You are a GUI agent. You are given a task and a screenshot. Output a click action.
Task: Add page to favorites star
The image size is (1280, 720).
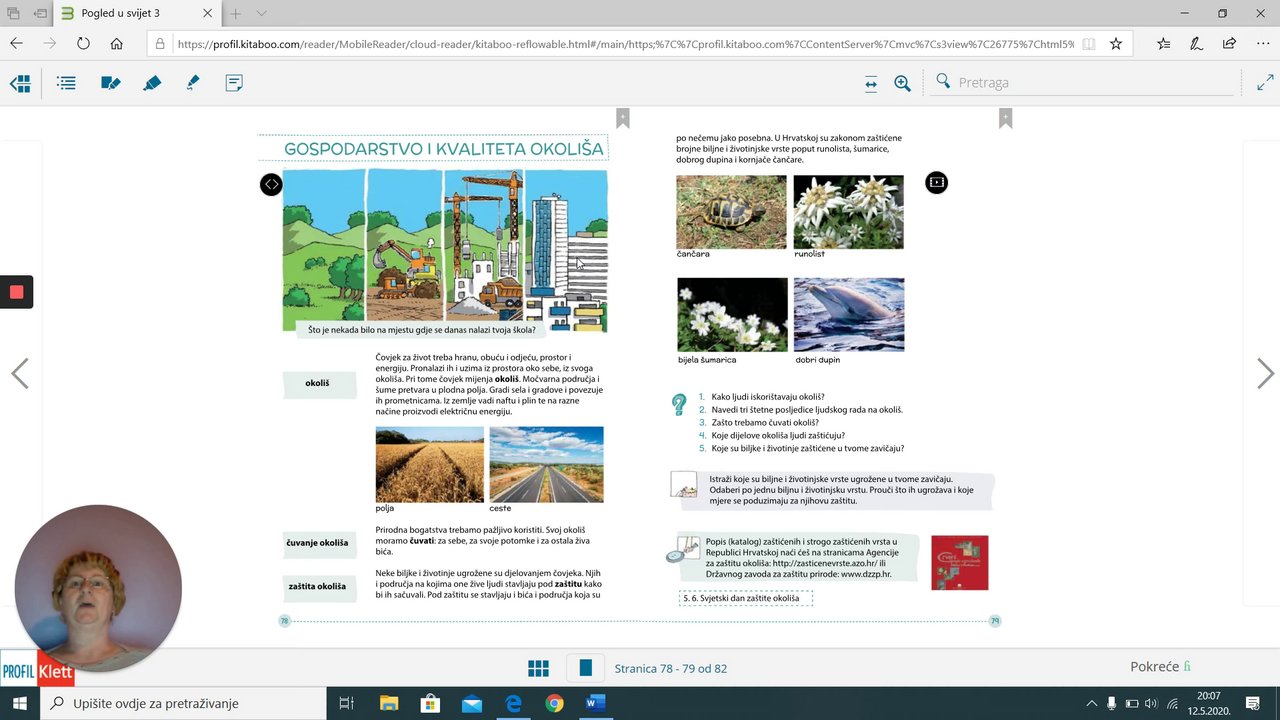pos(1116,44)
